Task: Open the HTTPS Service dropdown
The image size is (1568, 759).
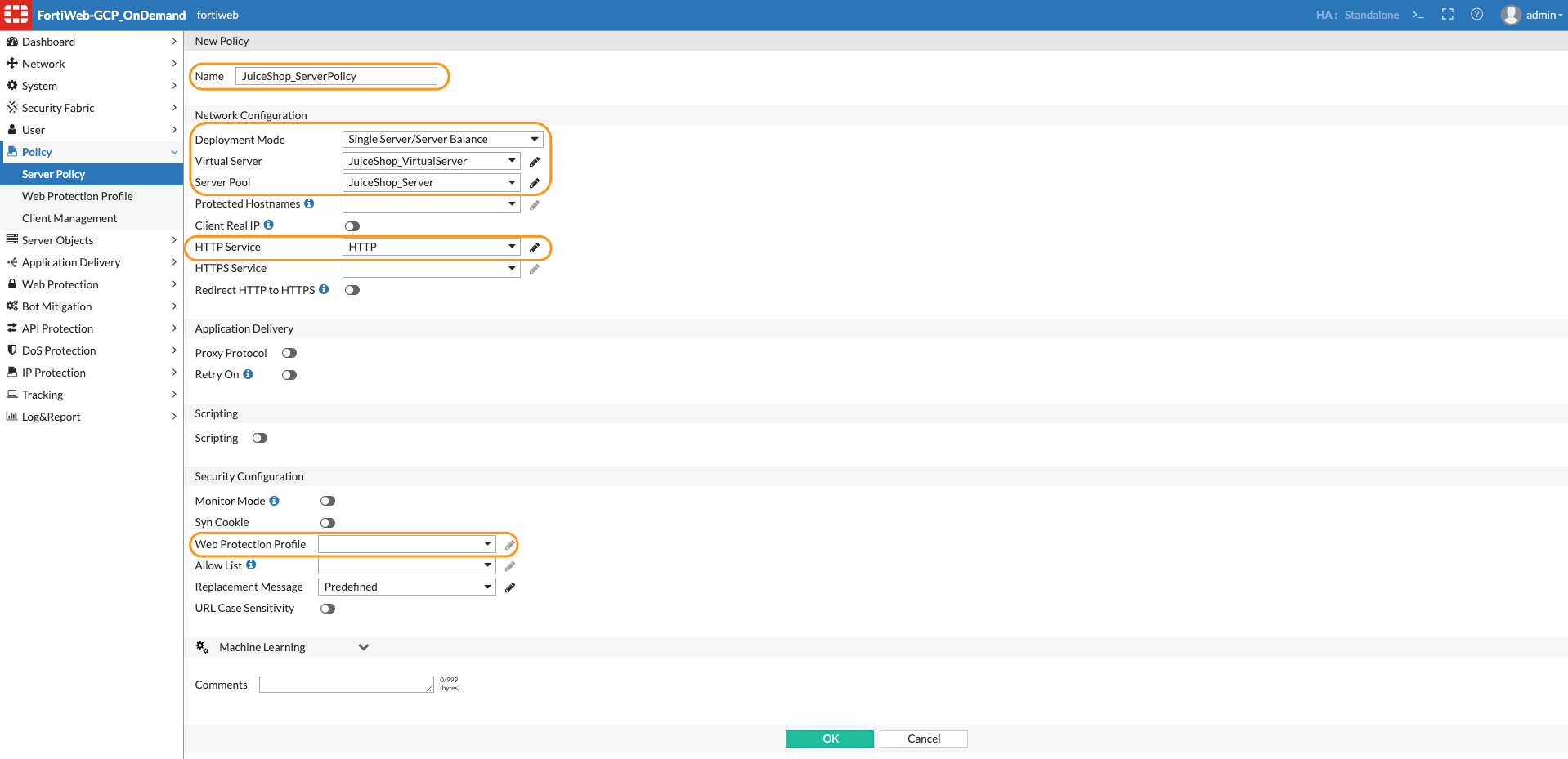Action: 432,268
